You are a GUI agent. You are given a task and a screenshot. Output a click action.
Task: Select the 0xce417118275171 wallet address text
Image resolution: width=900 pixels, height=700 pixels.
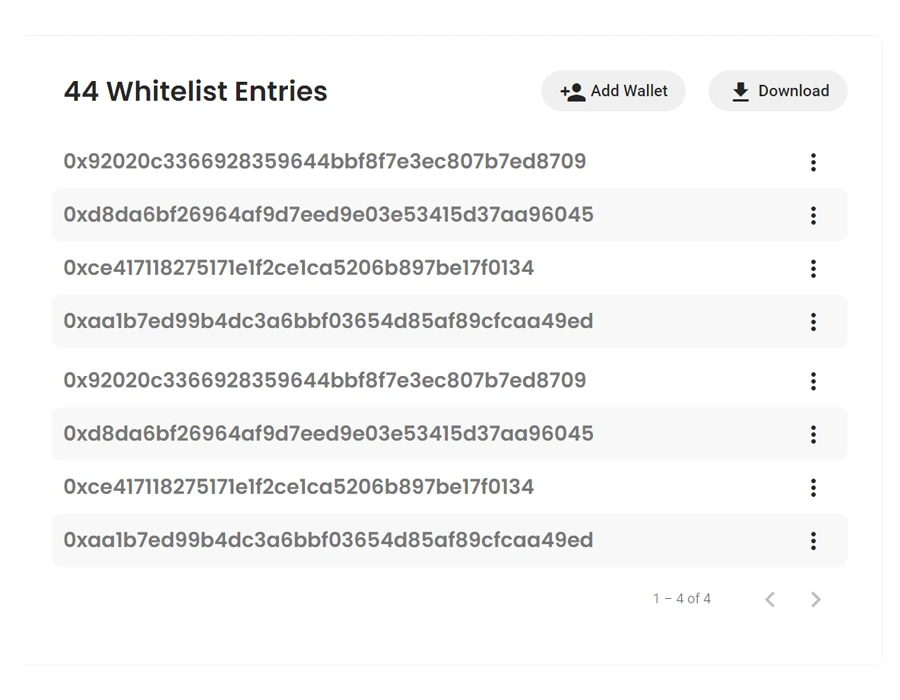(x=297, y=268)
